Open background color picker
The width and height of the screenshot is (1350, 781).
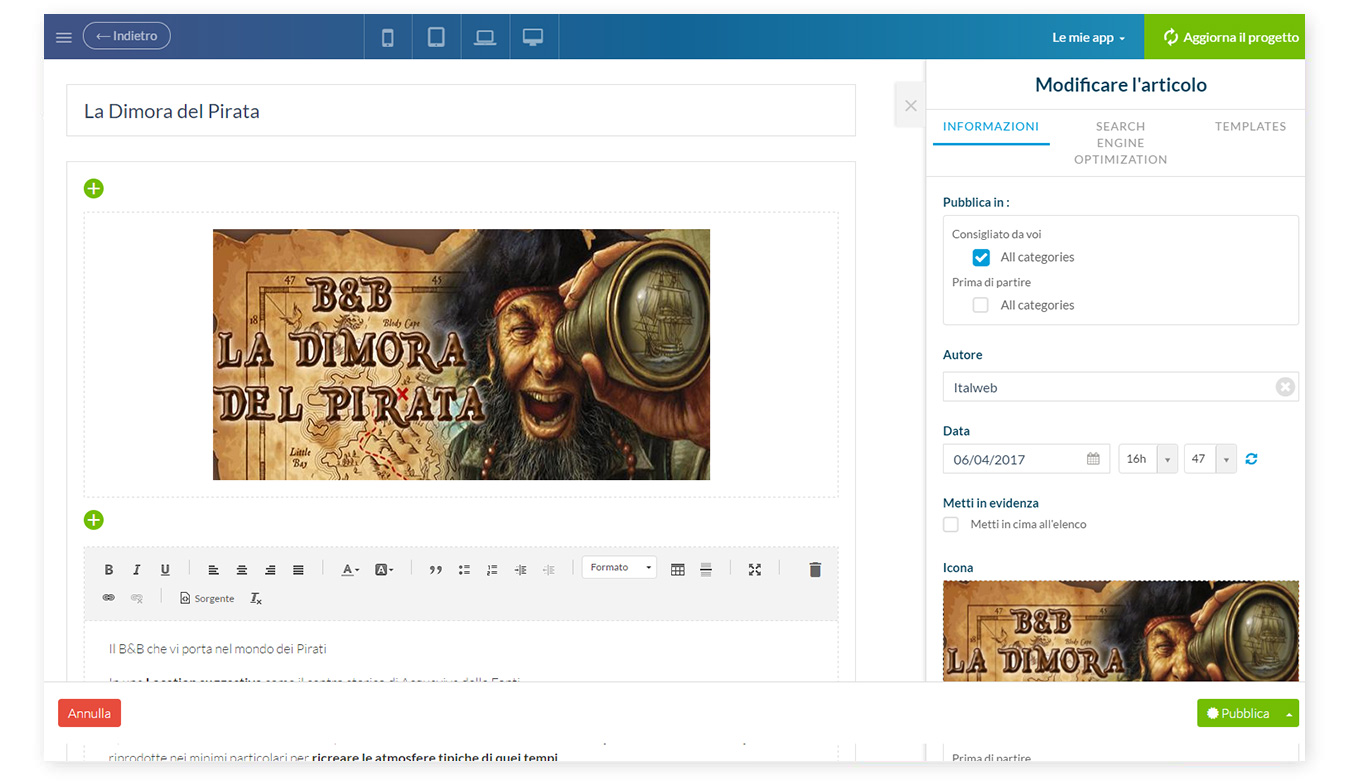(384, 570)
